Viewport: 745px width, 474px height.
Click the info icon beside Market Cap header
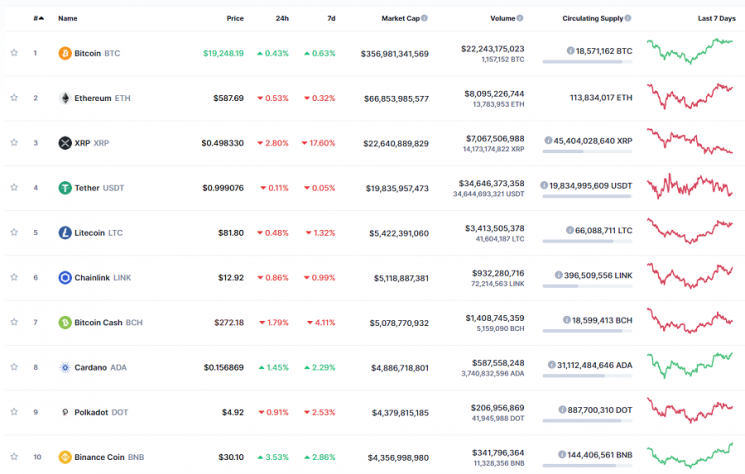[x=424, y=18]
